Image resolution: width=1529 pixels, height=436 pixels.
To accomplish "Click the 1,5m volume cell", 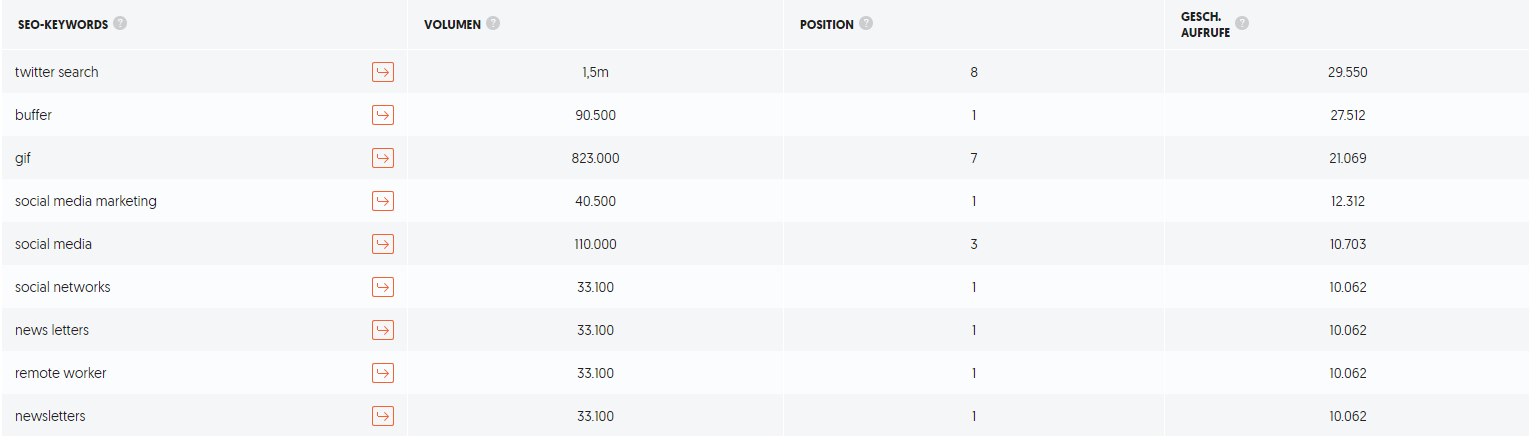I will (596, 72).
